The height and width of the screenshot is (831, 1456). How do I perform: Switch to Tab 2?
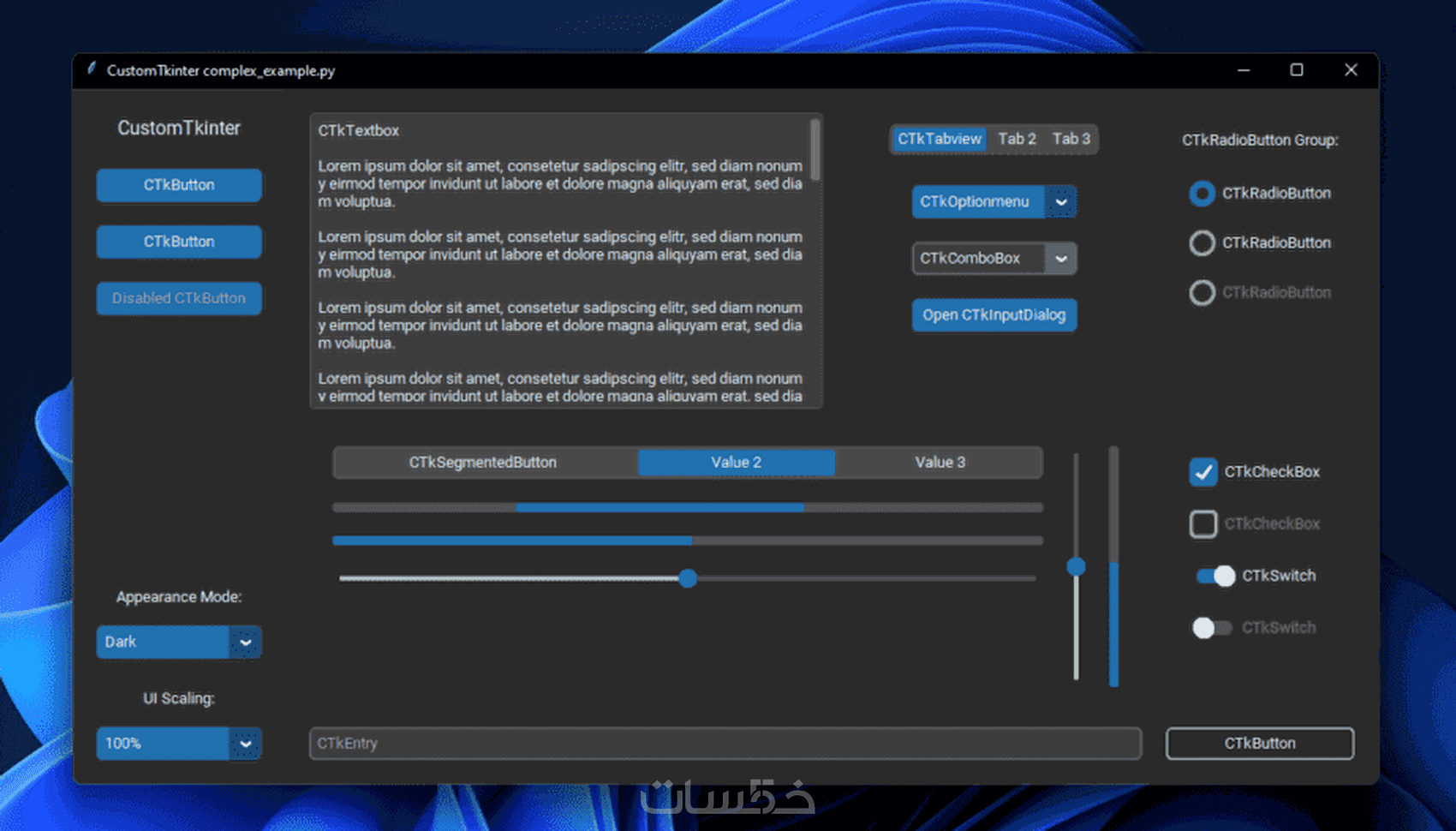1017,139
